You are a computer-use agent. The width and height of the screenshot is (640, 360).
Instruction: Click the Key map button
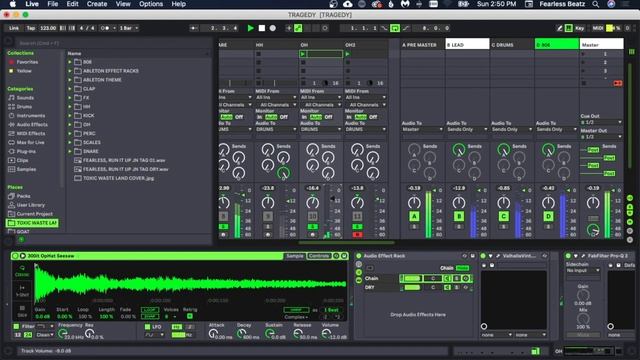pyautogui.click(x=580, y=28)
